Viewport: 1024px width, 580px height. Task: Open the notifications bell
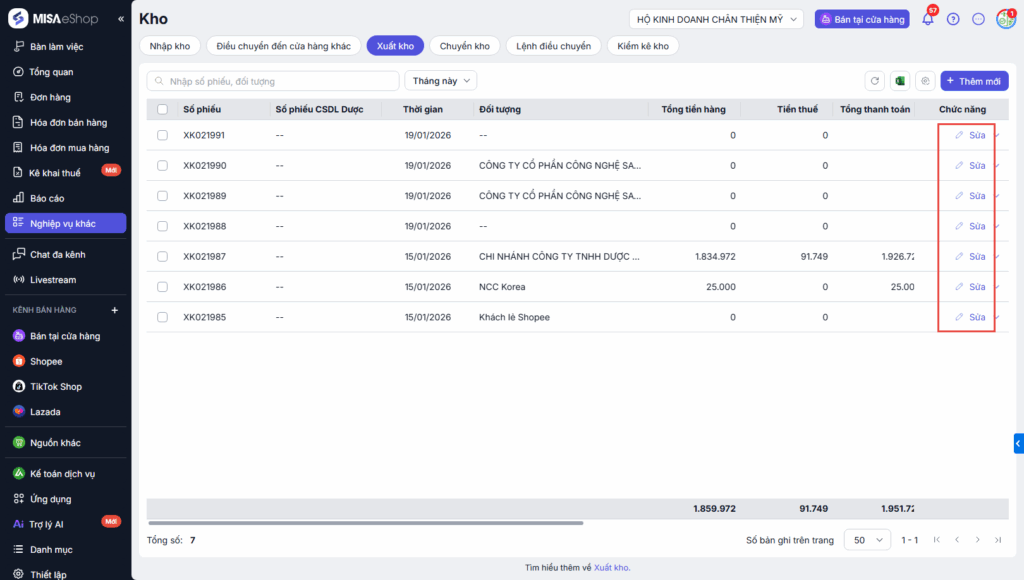point(927,19)
